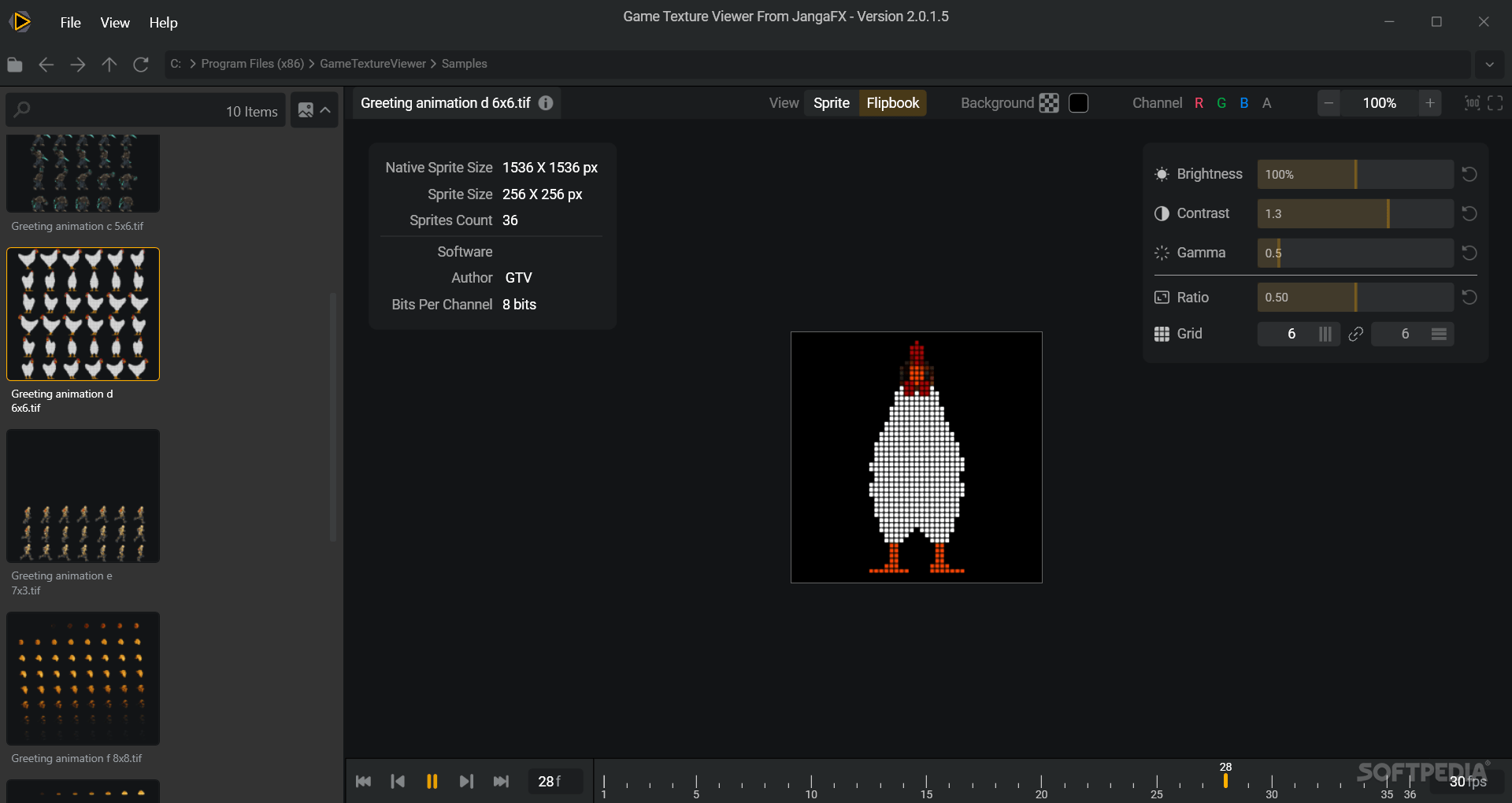This screenshot has height=803, width=1512.
Task: Switch to Flipbook view
Action: coord(892,103)
